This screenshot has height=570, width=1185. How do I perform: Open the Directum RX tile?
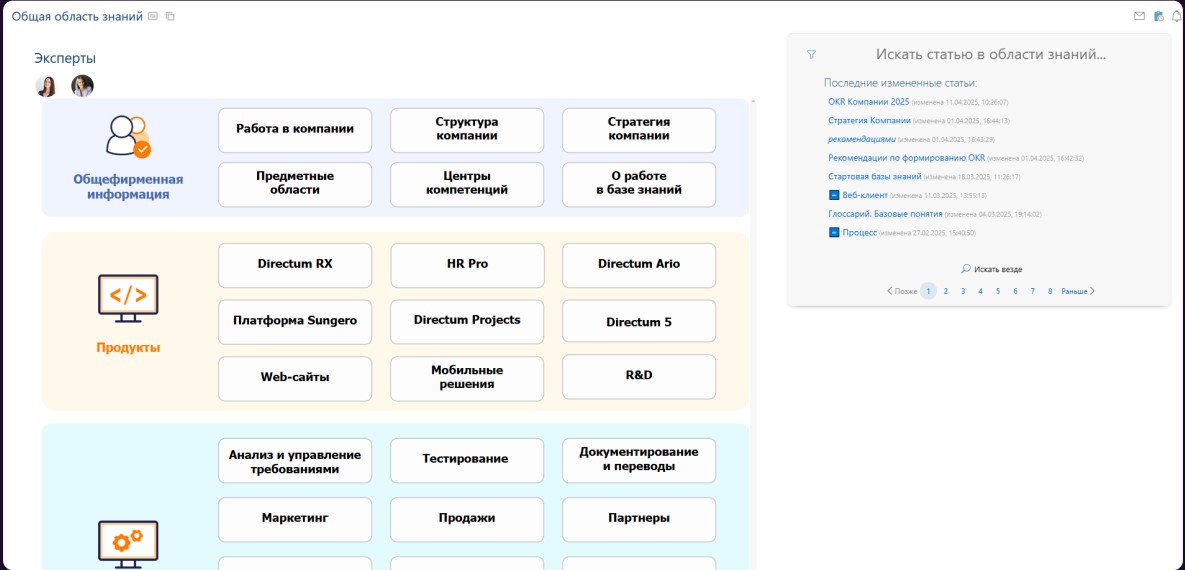pyautogui.click(x=295, y=265)
